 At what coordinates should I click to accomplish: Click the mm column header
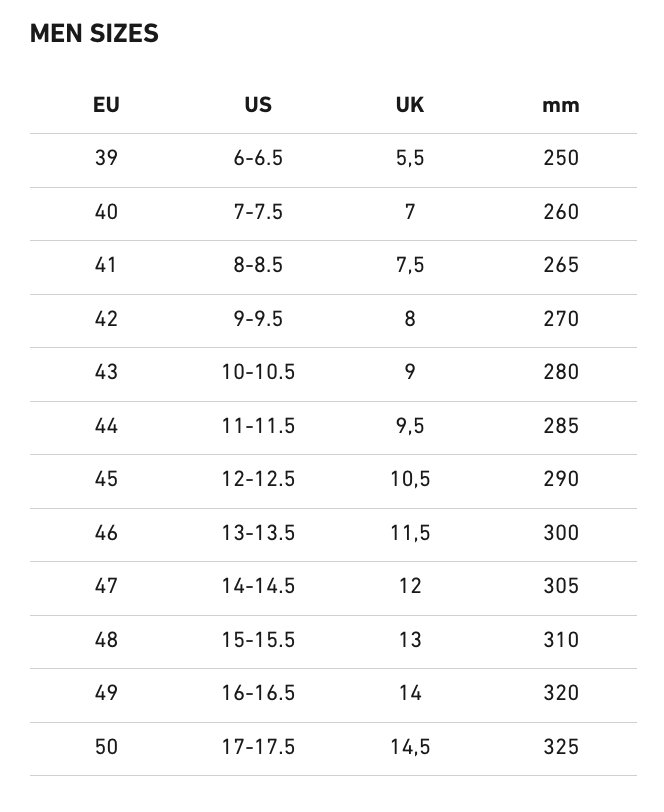pos(561,105)
